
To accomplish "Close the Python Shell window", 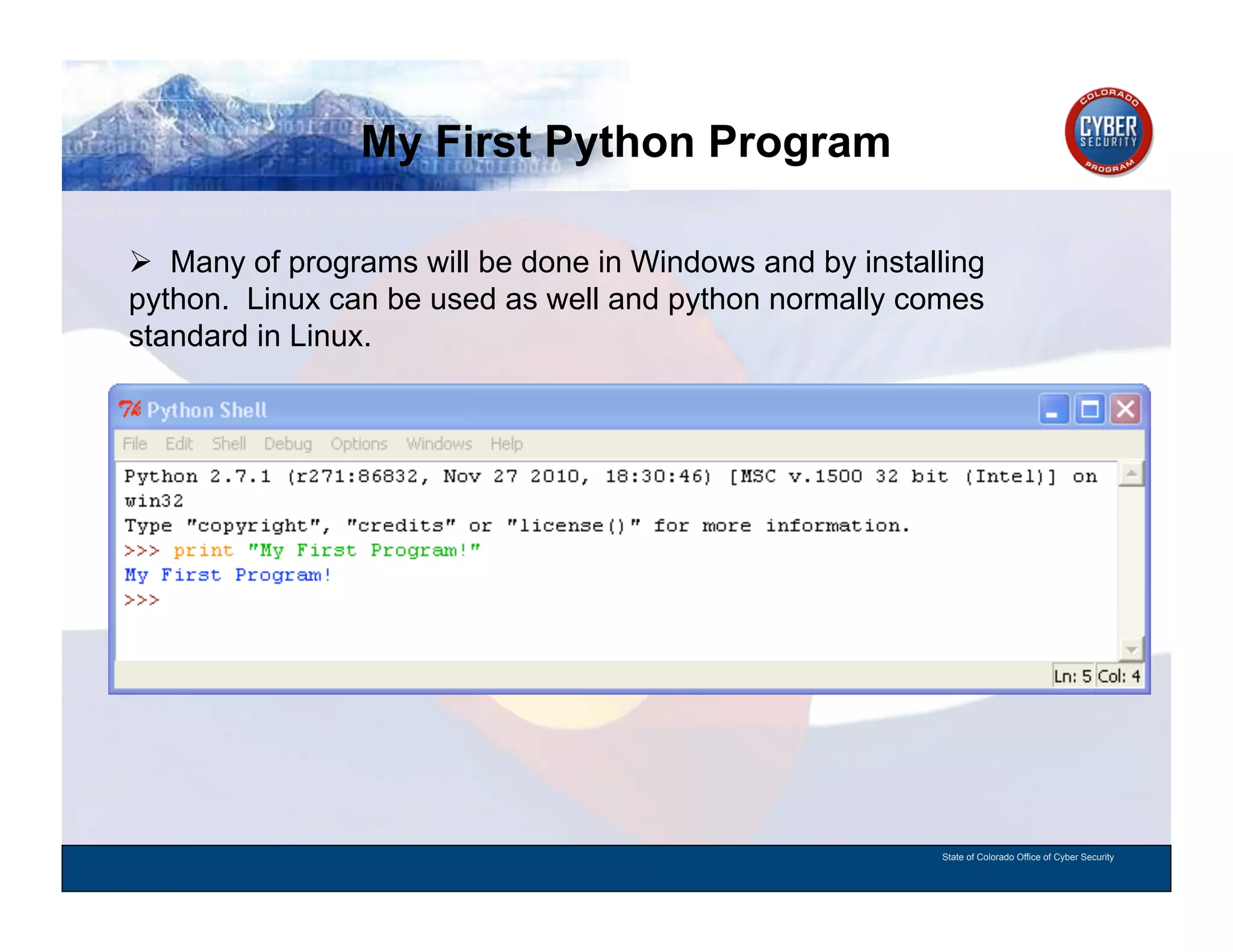I will tap(1125, 409).
